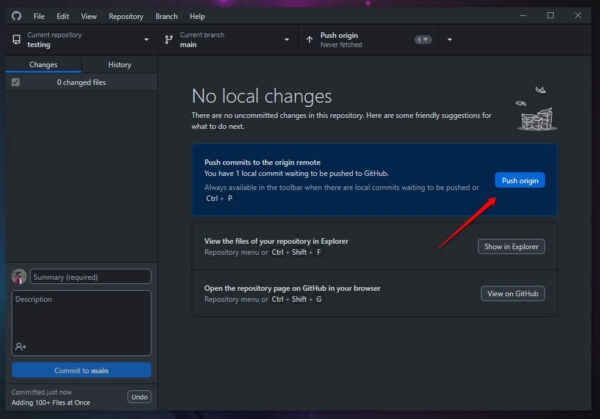This screenshot has width=600, height=419.
Task: Expand the Current repository dropdown
Action: point(146,40)
